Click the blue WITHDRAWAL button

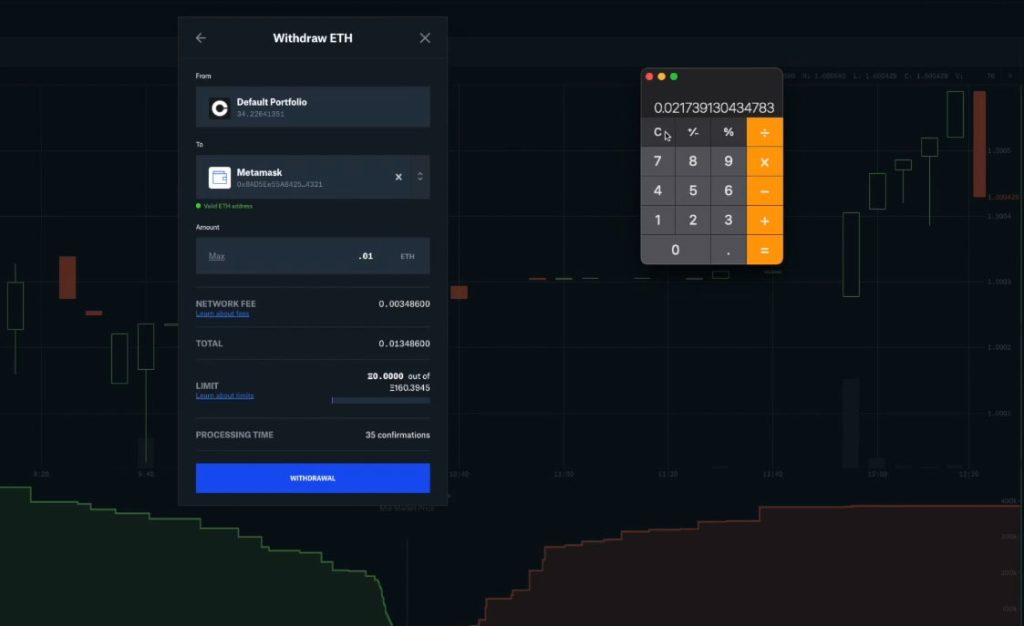313,478
